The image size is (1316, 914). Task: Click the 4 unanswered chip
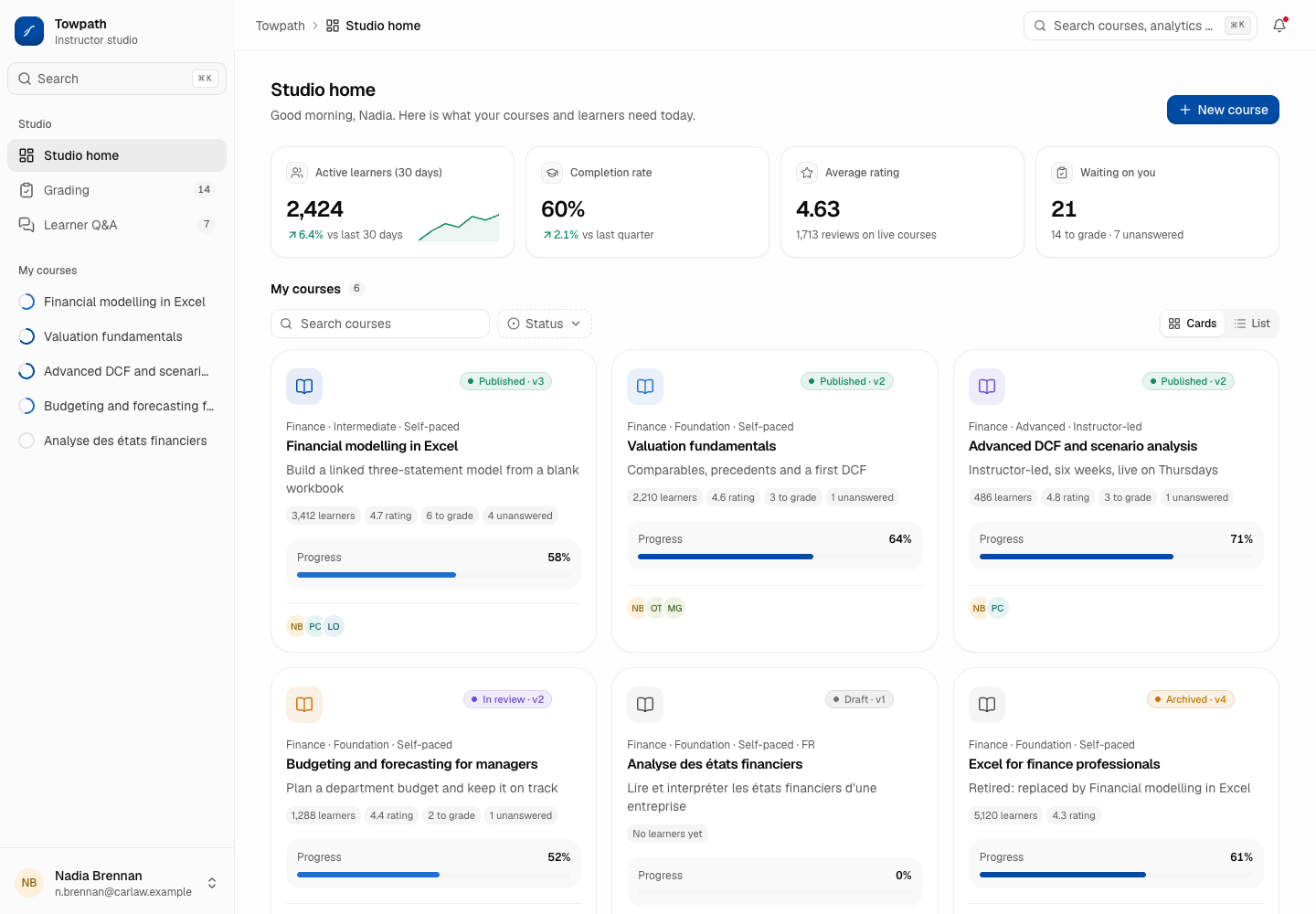[520, 515]
